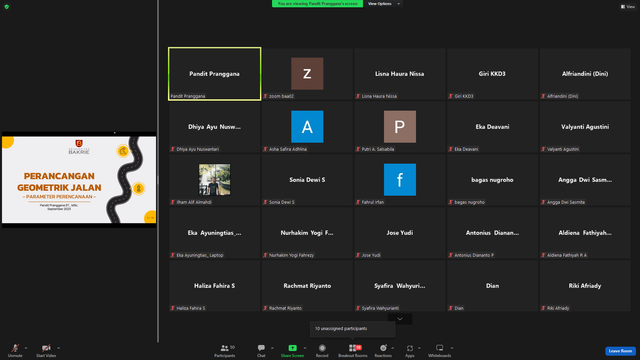Start recording with the Record button
The height and width of the screenshot is (360, 640).
coord(322,350)
